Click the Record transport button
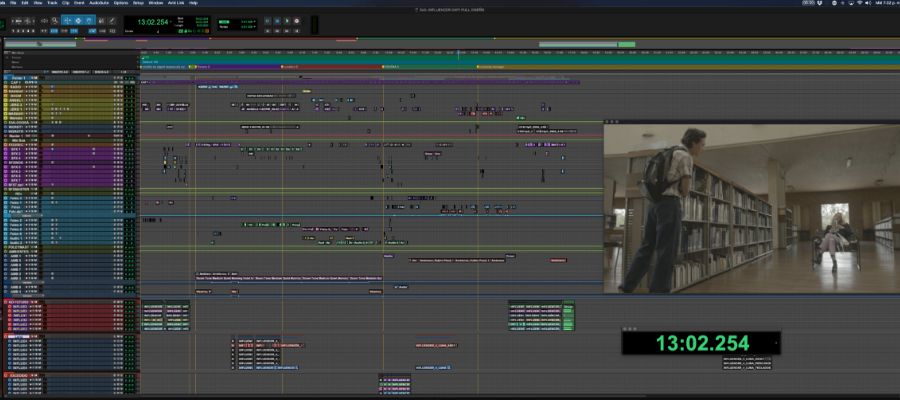The image size is (900, 400). [x=298, y=20]
